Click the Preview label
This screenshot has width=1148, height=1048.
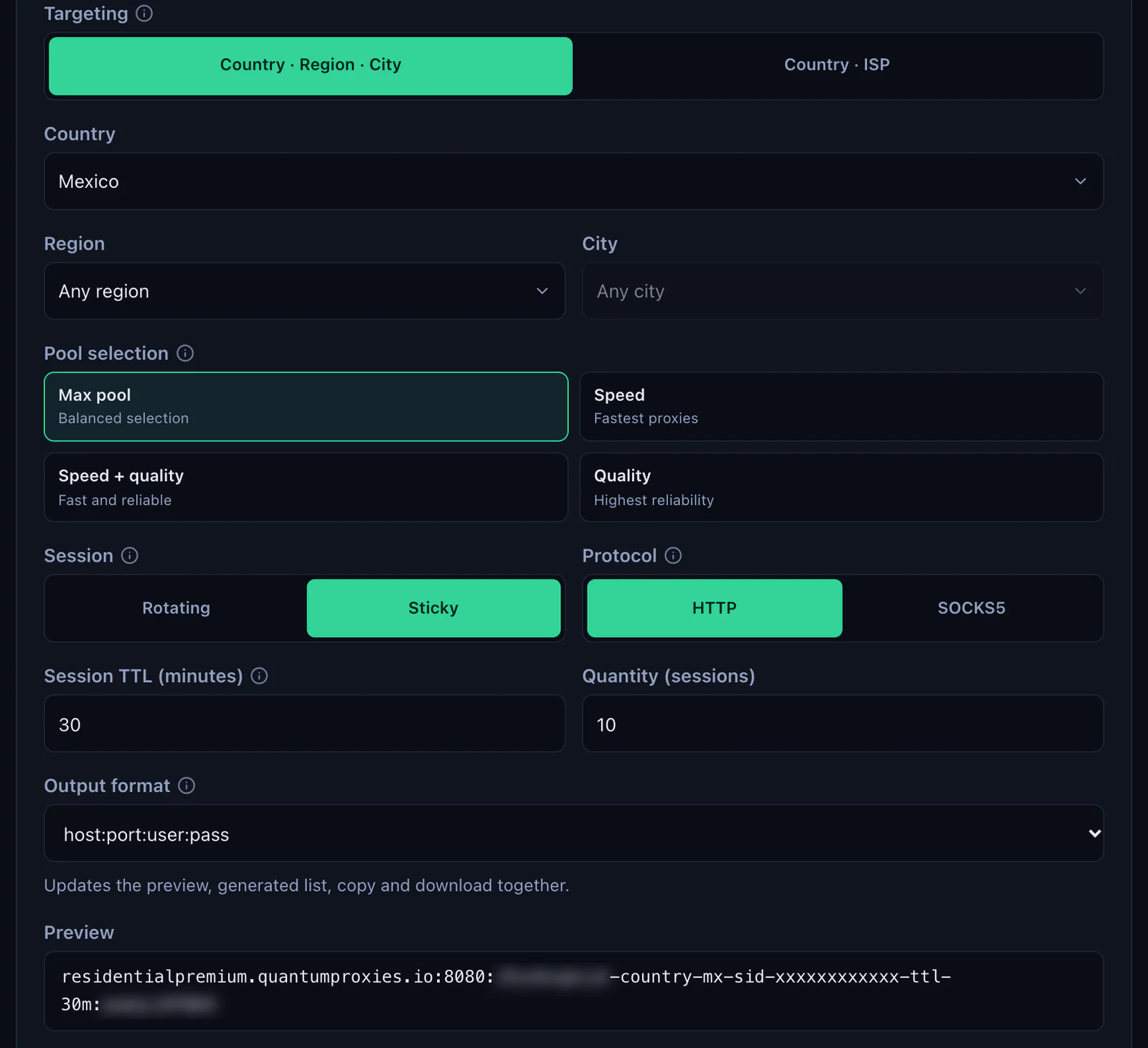[x=79, y=933]
